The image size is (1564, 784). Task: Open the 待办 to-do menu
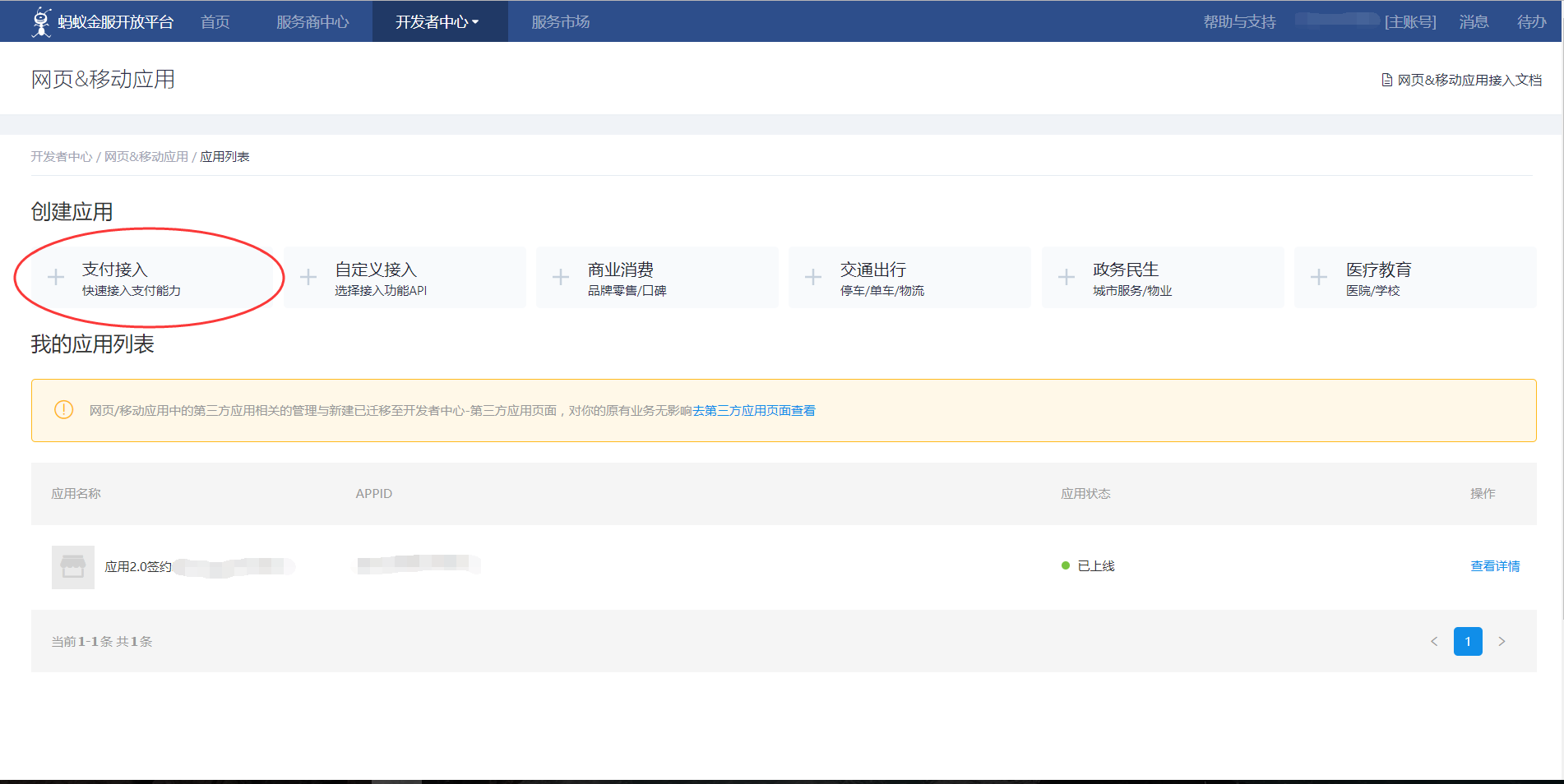coord(1532,22)
